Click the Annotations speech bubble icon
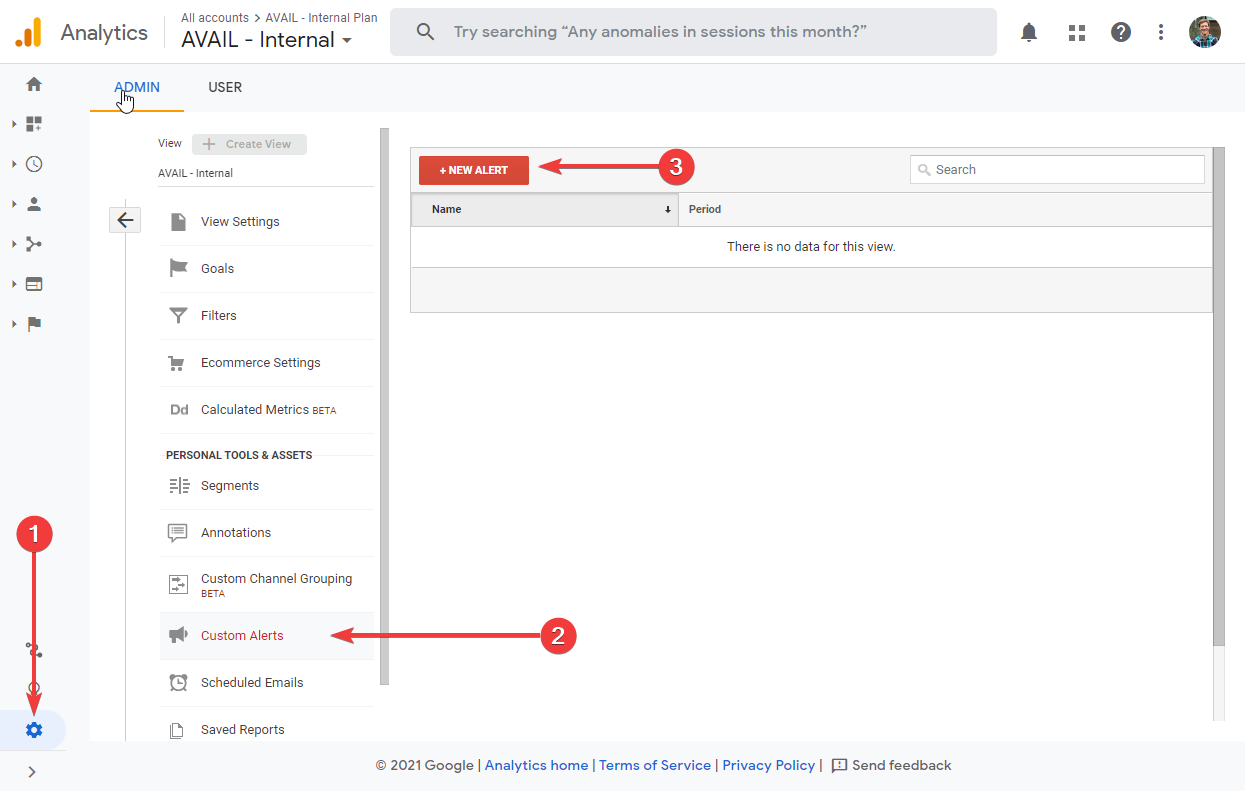Screen dimensions: 1245x791 (178, 533)
